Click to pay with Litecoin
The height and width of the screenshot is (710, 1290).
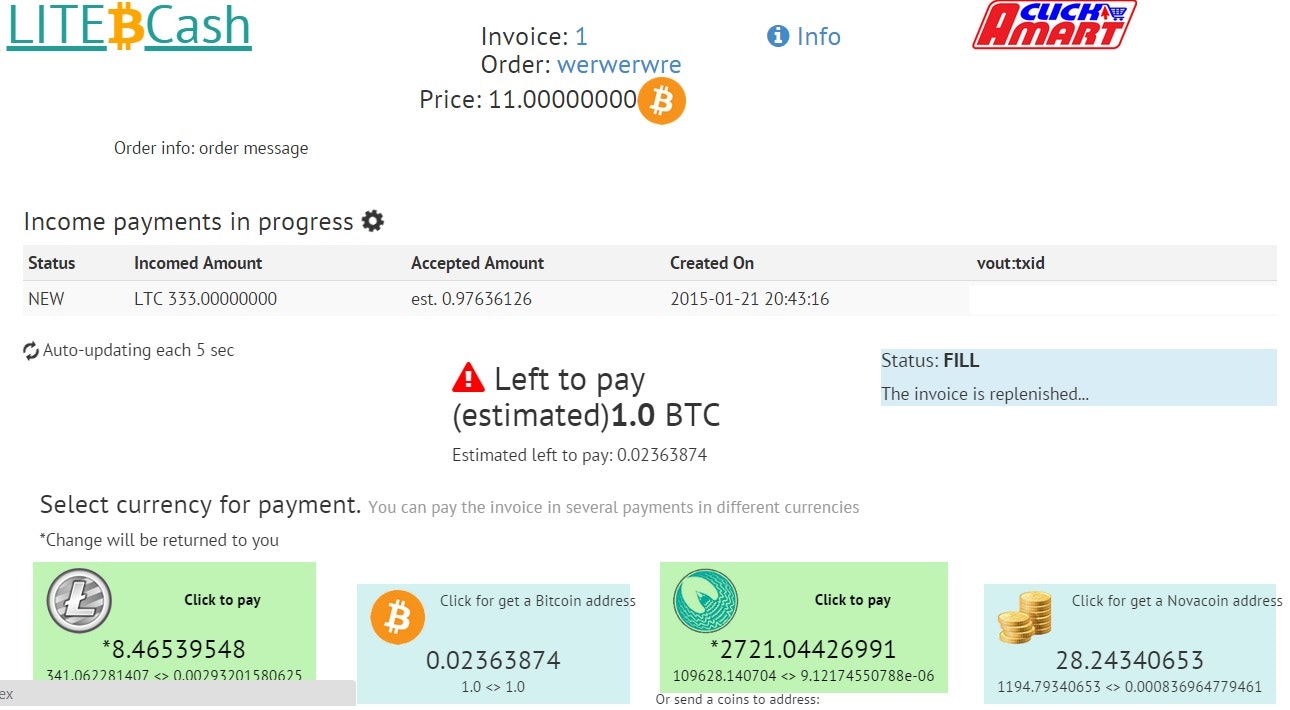(x=221, y=599)
